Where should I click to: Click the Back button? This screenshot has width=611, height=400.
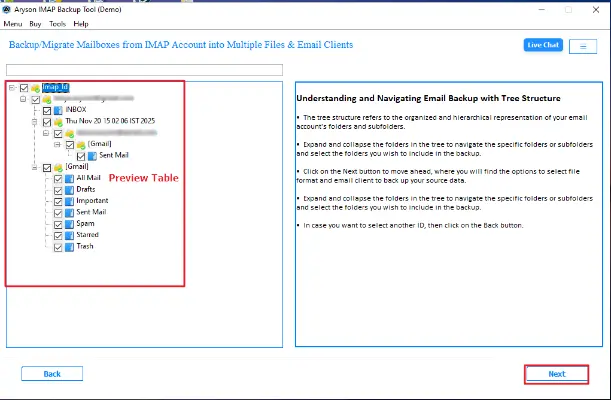point(52,374)
